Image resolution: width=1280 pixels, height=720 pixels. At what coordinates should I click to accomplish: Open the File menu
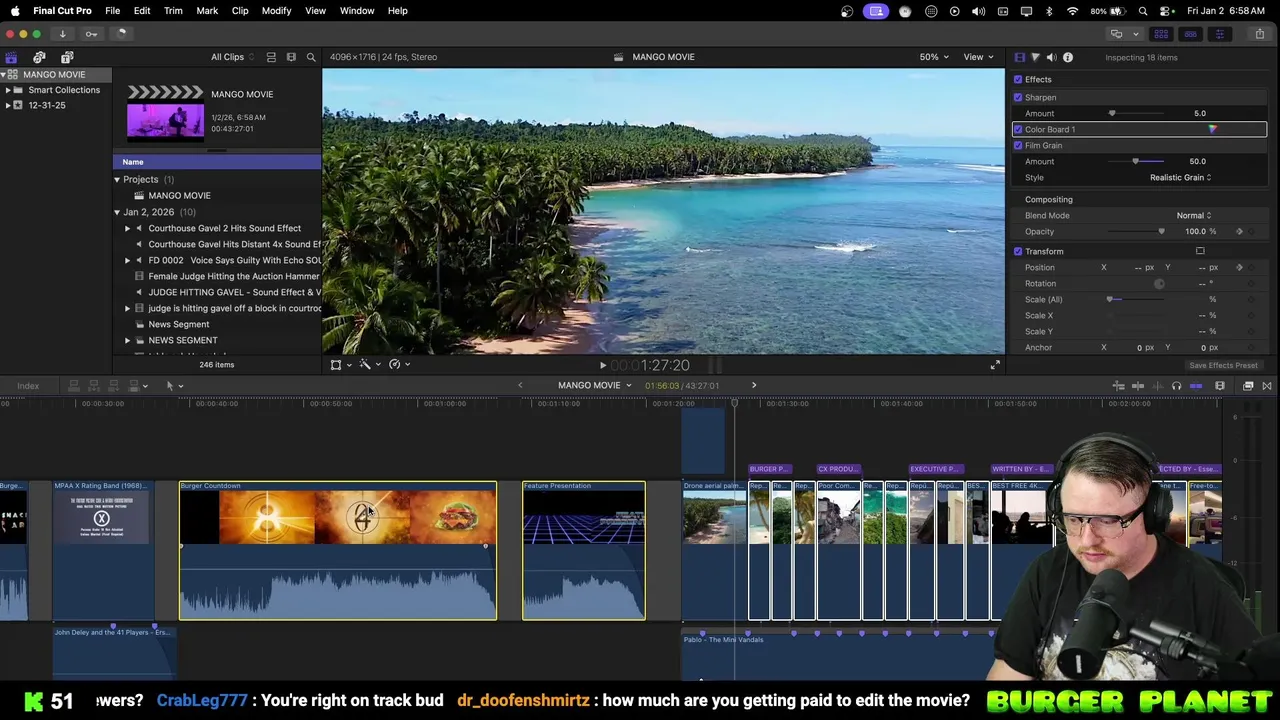pos(112,10)
